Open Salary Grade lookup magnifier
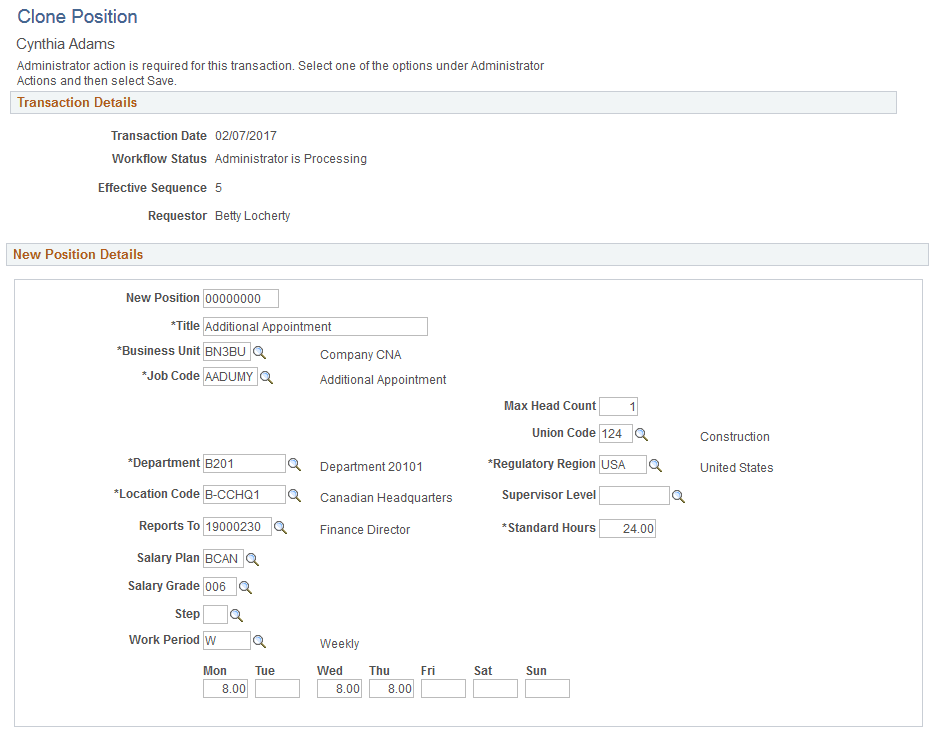Viewport: 933px width, 737px height. tap(245, 587)
